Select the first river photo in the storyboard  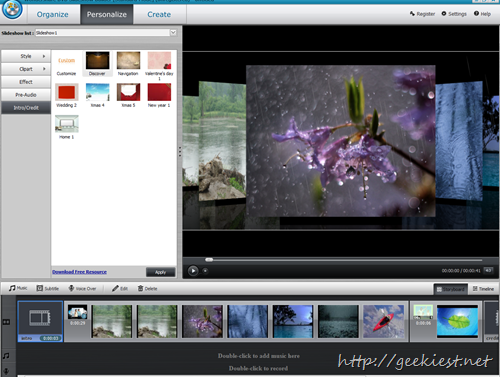pos(112,321)
